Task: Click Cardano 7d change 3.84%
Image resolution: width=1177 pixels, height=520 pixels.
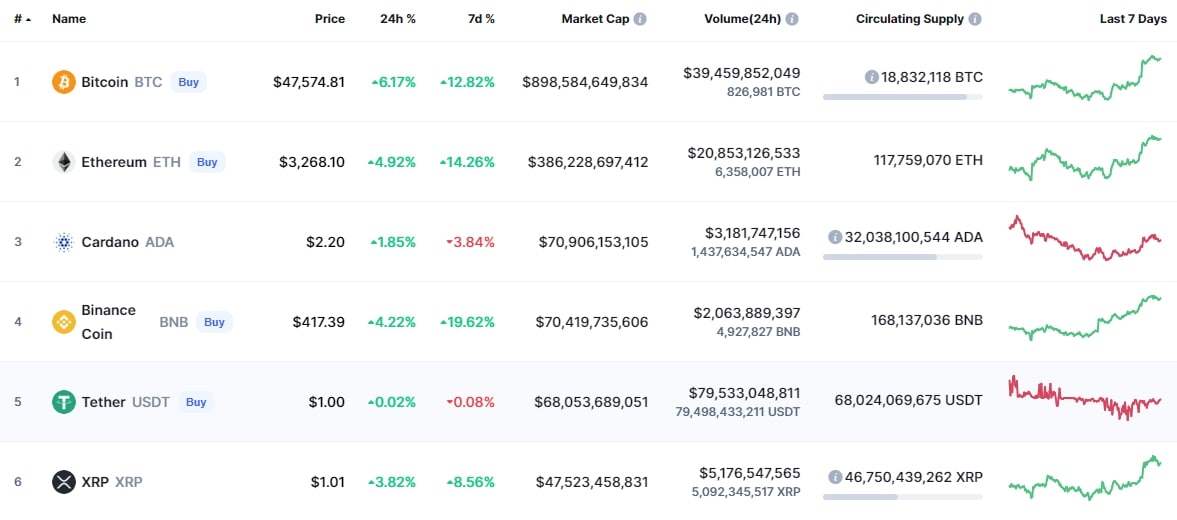Action: 471,242
